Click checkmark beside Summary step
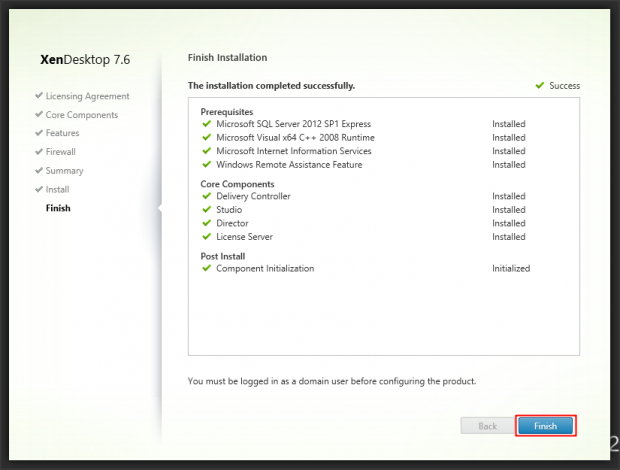Screen dimensions: 620x470 39,170
